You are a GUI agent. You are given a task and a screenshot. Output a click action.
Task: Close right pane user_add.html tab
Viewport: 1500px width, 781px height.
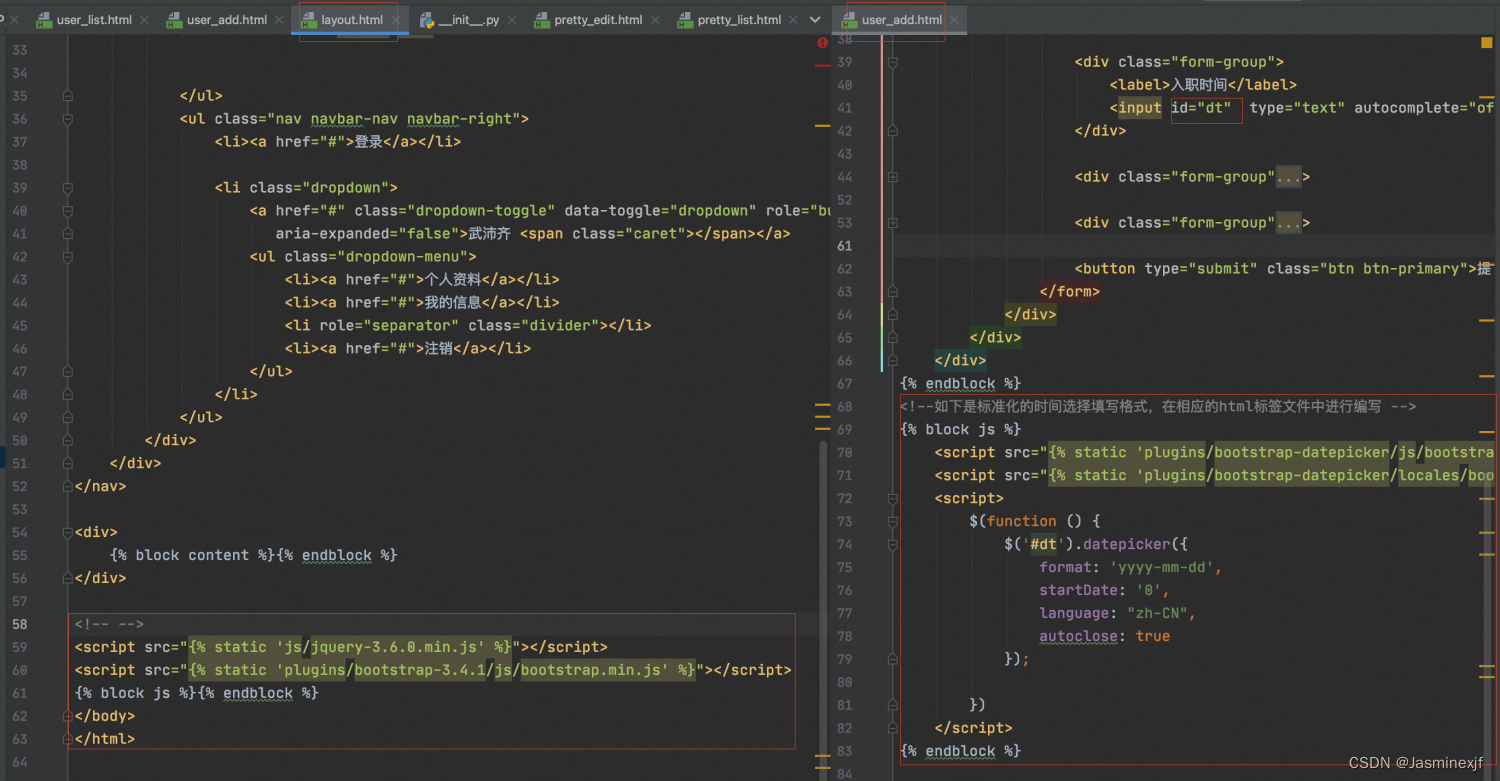point(955,20)
